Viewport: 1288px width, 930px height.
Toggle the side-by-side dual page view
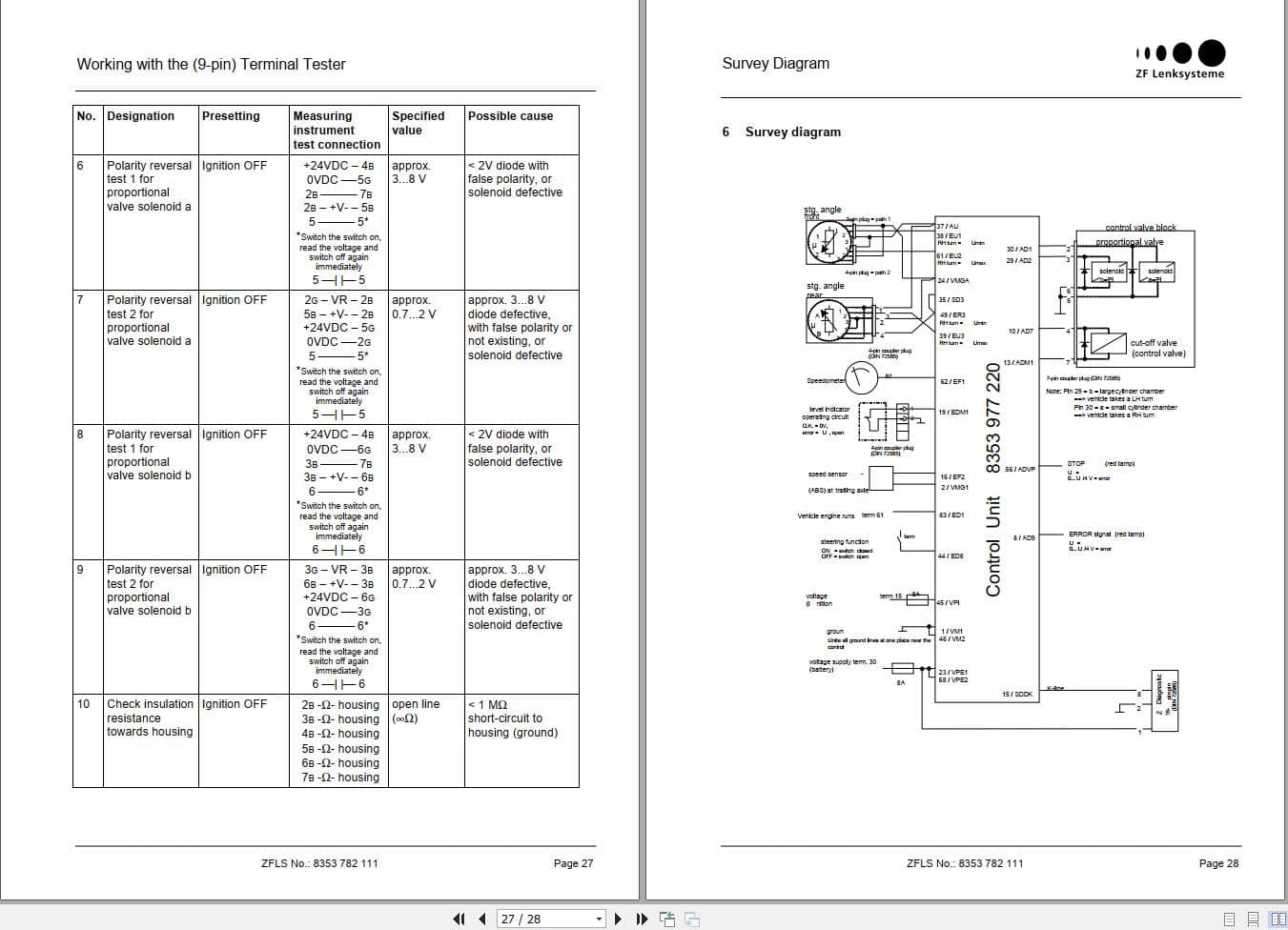[x=1277, y=918]
